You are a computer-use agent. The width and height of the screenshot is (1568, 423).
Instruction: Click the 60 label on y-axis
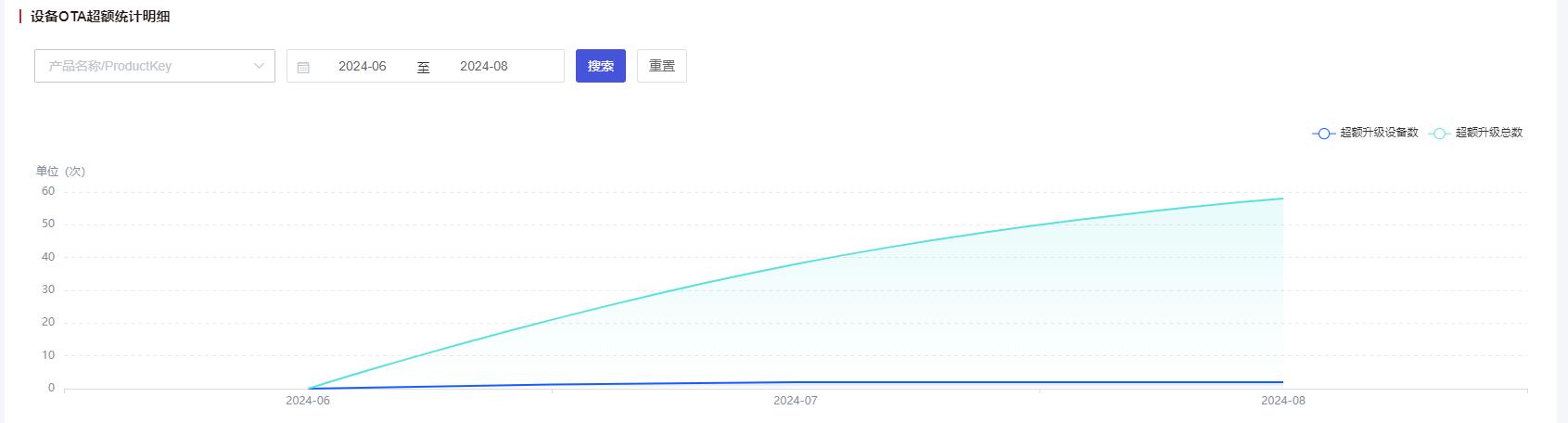point(47,191)
